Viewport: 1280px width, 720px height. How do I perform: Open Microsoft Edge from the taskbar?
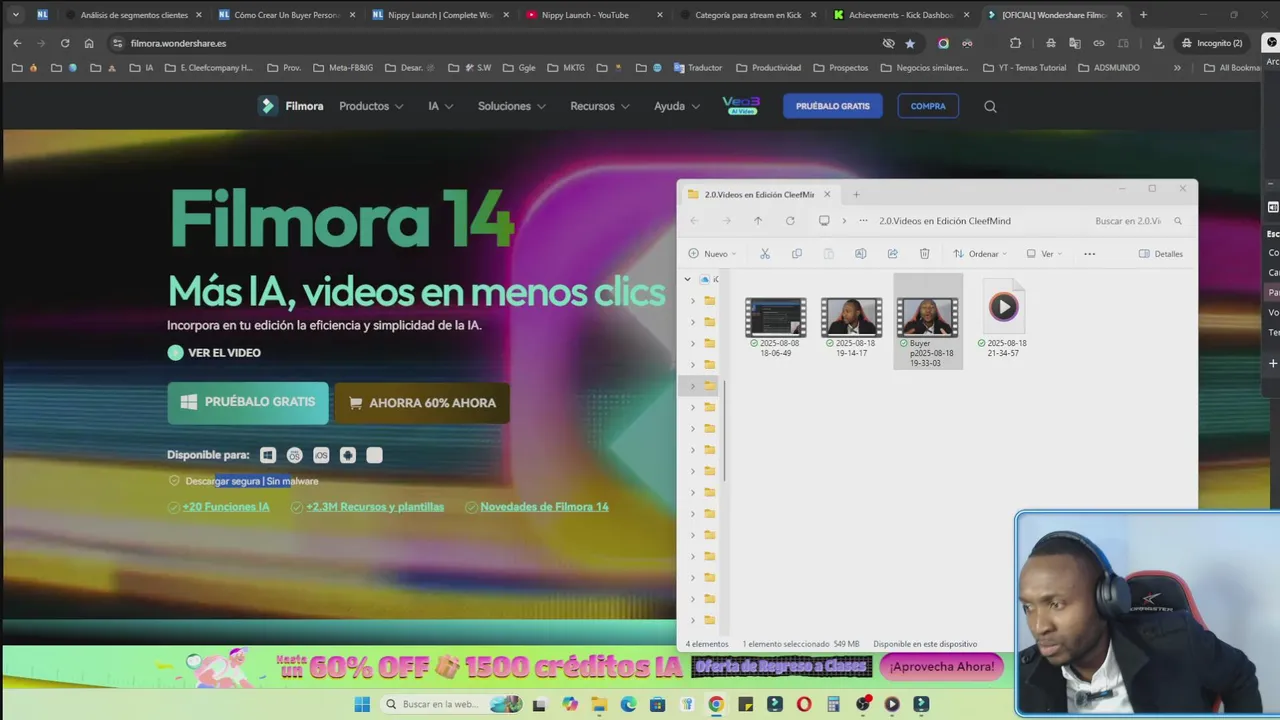point(628,704)
